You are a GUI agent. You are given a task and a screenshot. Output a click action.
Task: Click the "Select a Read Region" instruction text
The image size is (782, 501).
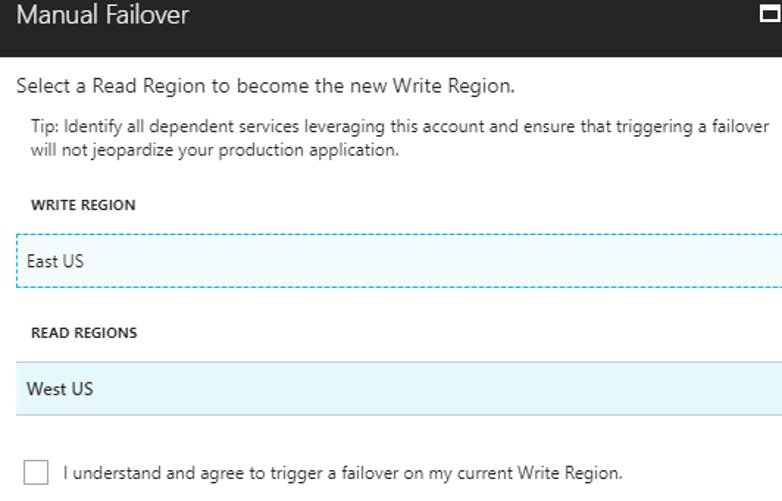pyautogui.click(x=265, y=86)
